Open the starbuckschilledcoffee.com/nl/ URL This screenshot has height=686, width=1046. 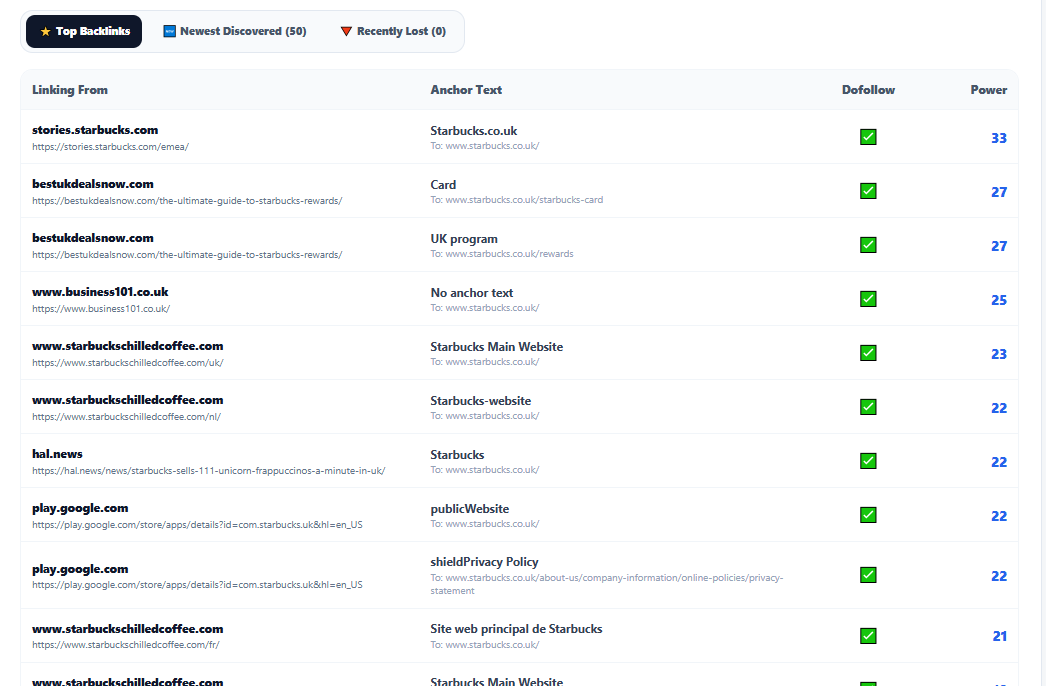126,417
